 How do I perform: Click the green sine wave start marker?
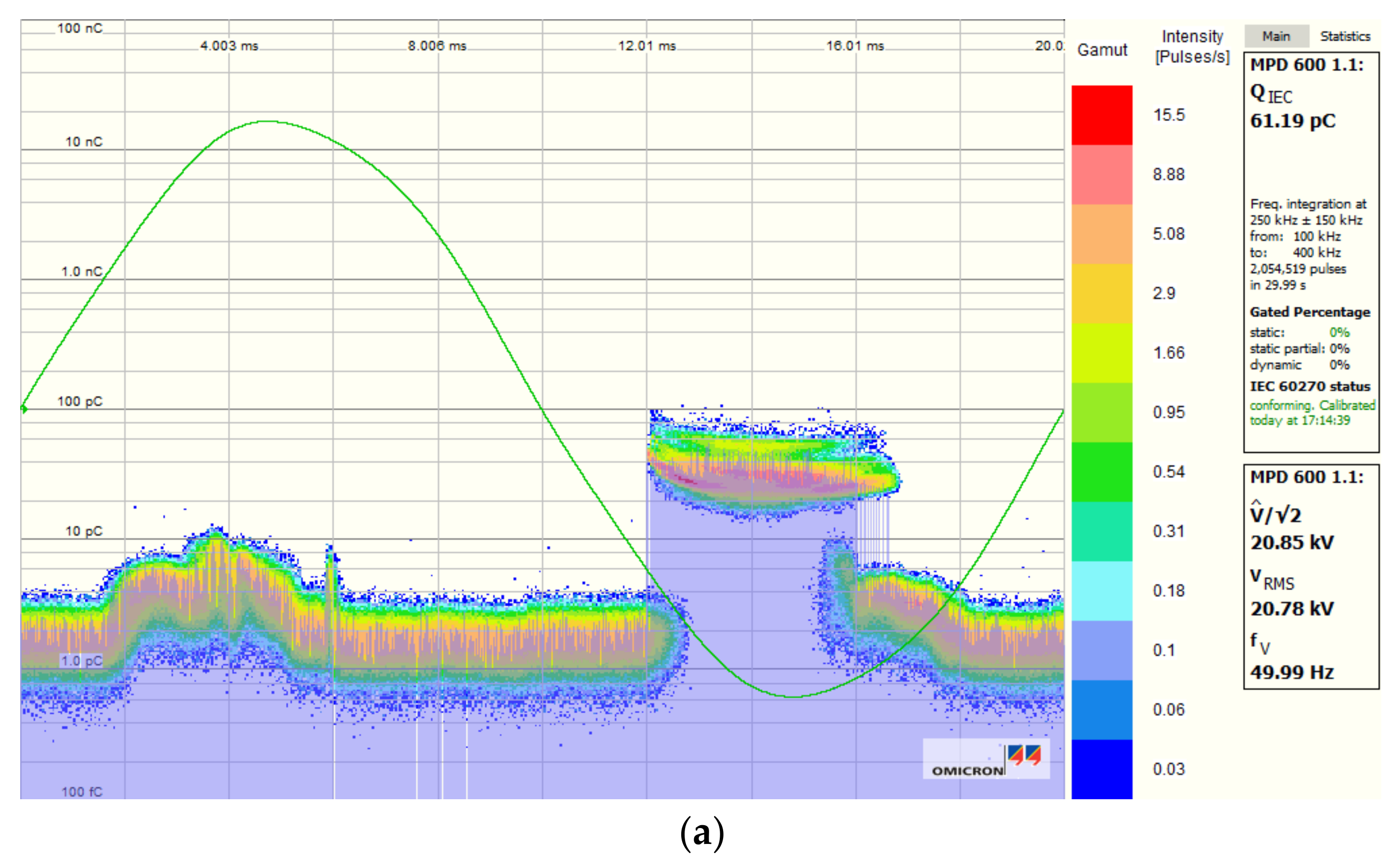click(24, 409)
